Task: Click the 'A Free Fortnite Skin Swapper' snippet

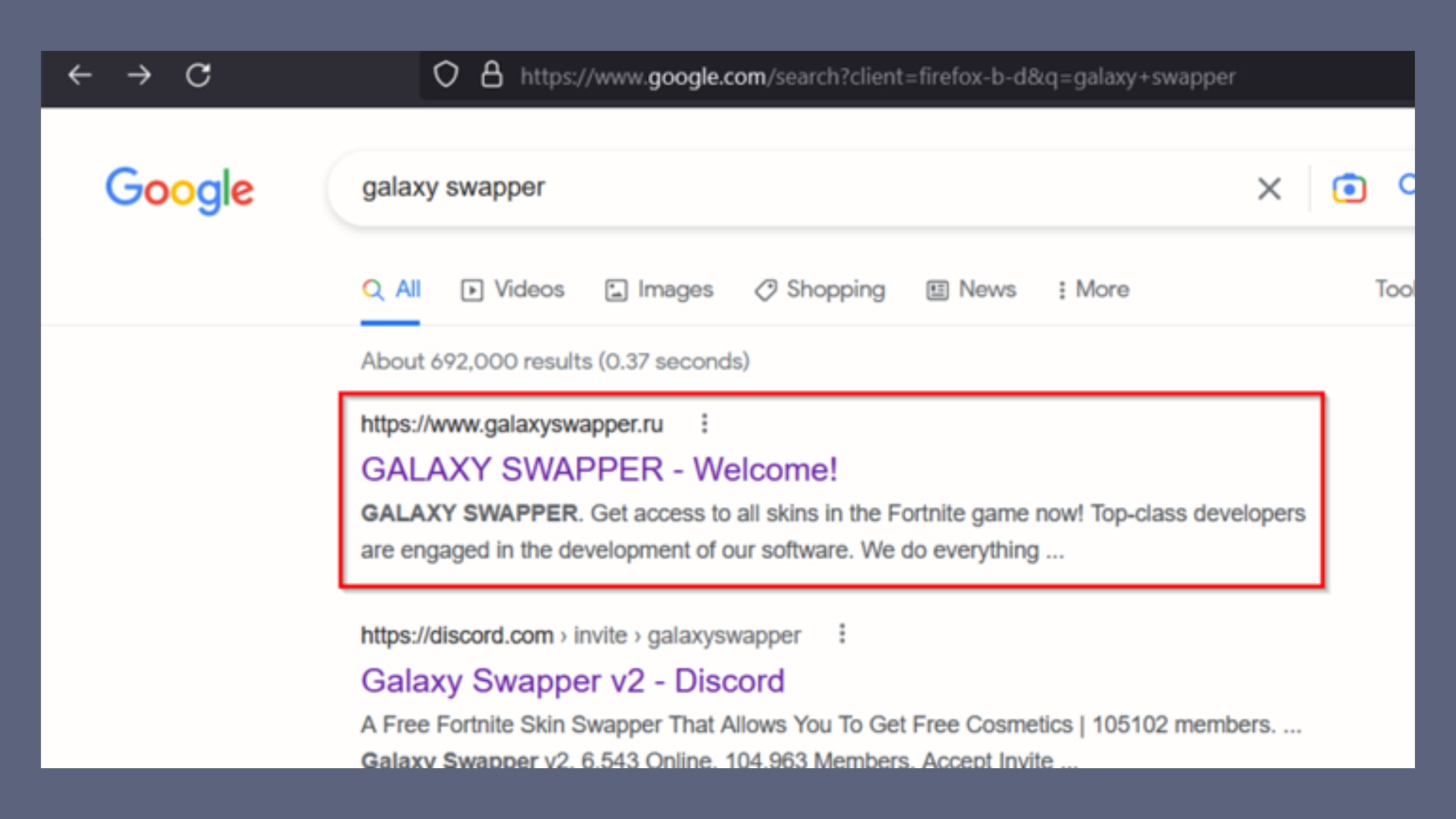Action: tap(832, 725)
